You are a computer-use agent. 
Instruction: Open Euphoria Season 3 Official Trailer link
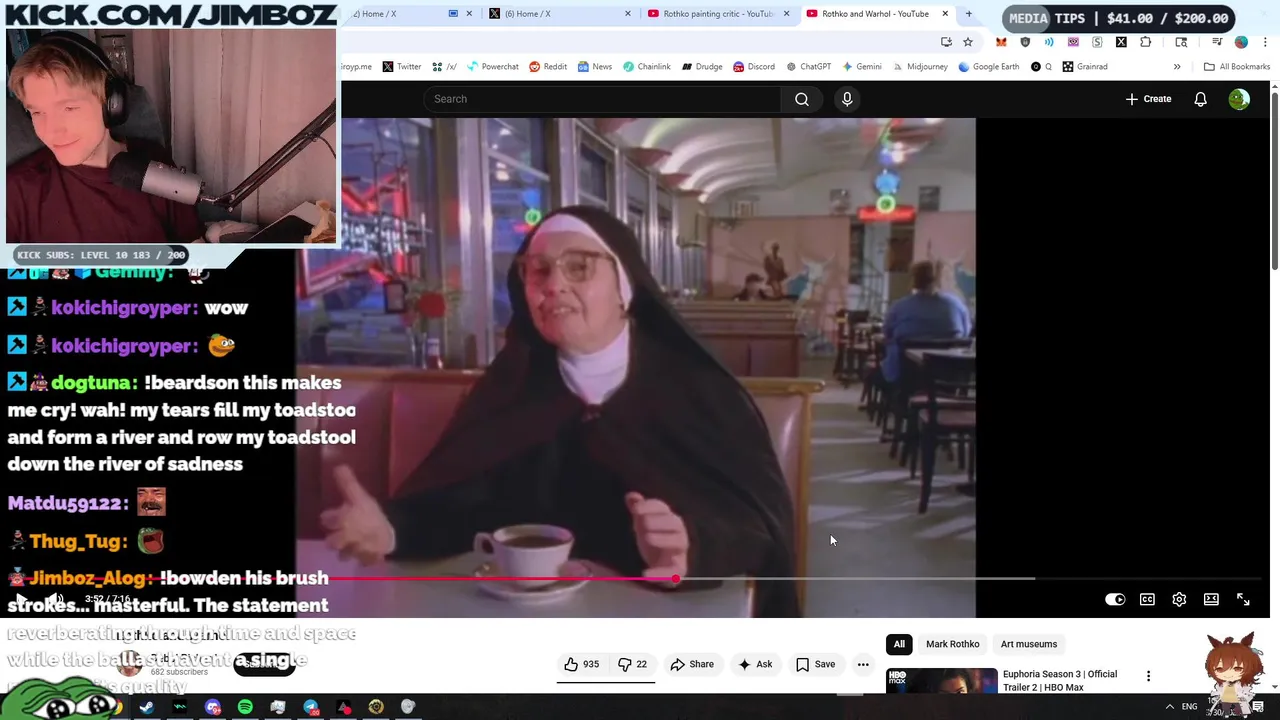pyautogui.click(x=1060, y=680)
